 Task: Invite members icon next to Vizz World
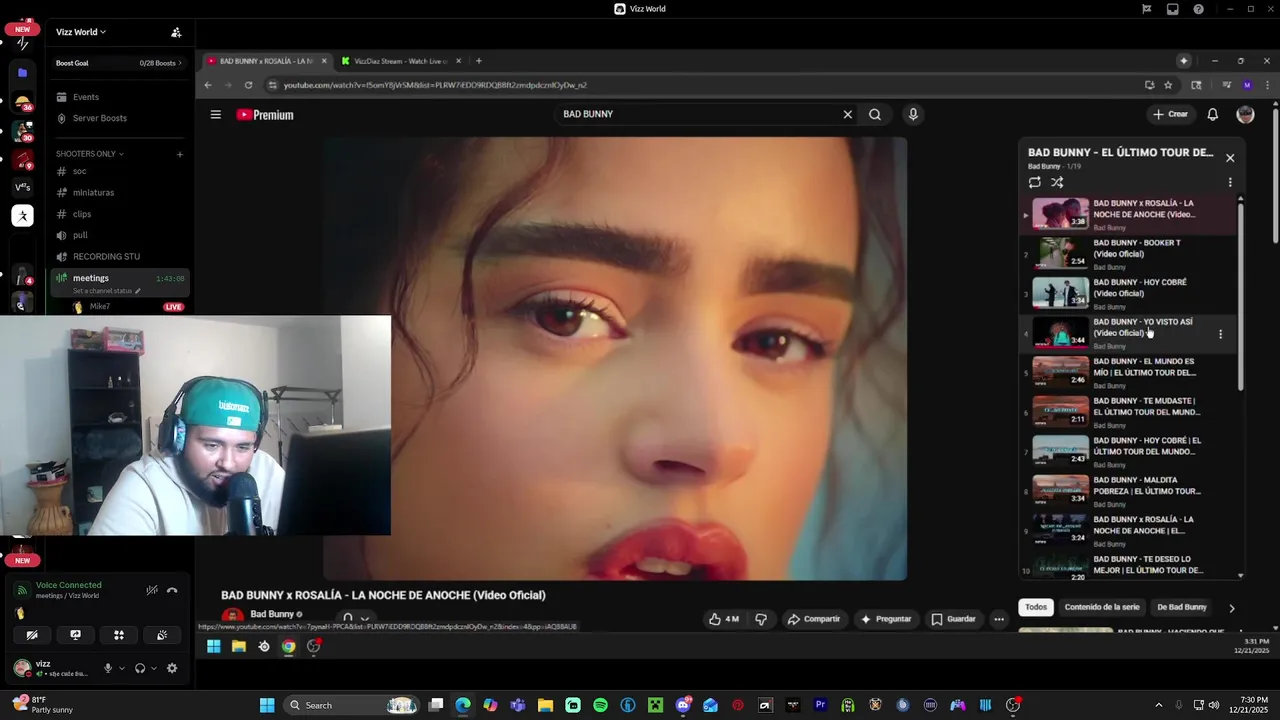coord(176,32)
